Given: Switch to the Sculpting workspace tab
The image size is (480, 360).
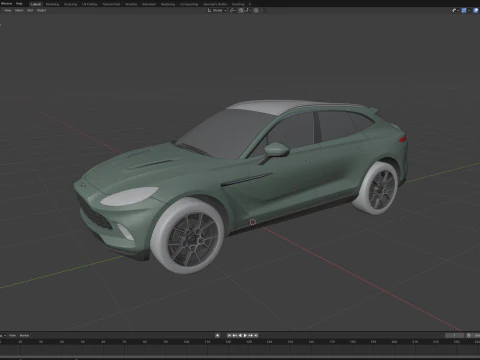Looking at the screenshot, I should click(70, 4).
